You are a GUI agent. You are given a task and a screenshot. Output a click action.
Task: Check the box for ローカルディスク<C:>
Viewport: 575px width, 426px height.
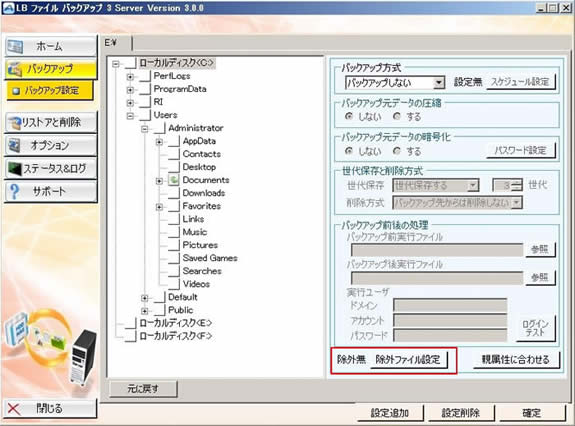[x=131, y=63]
